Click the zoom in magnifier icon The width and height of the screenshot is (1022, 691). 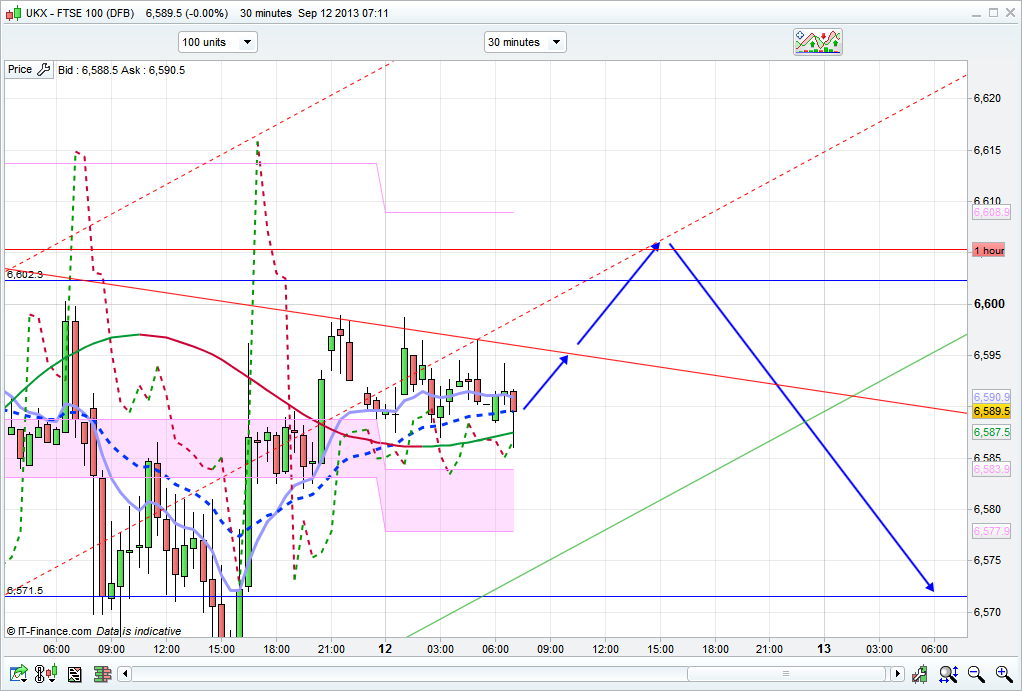[x=1004, y=673]
